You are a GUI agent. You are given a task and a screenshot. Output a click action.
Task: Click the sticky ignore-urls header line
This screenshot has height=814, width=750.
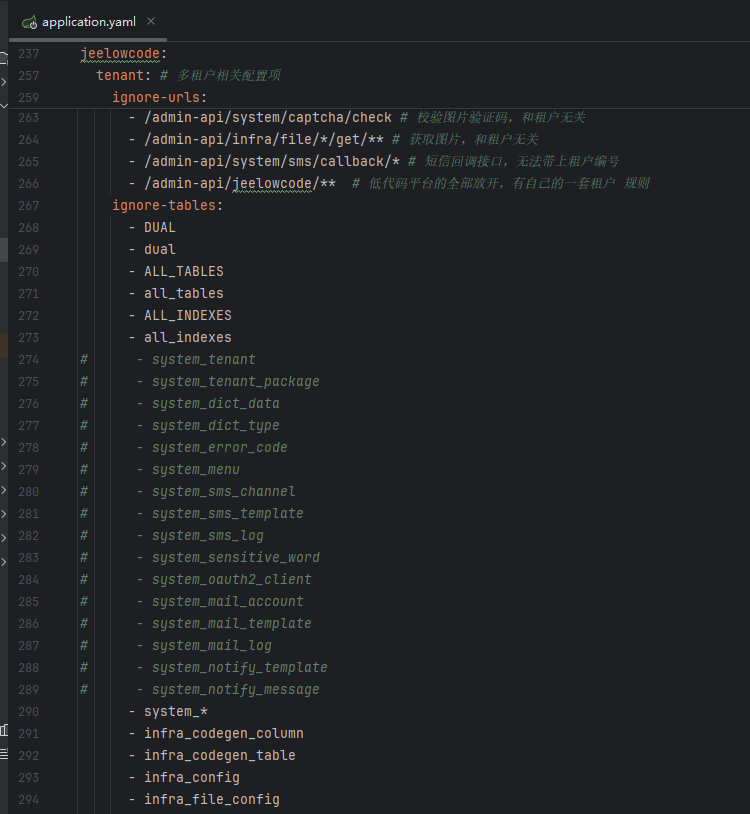(159, 97)
